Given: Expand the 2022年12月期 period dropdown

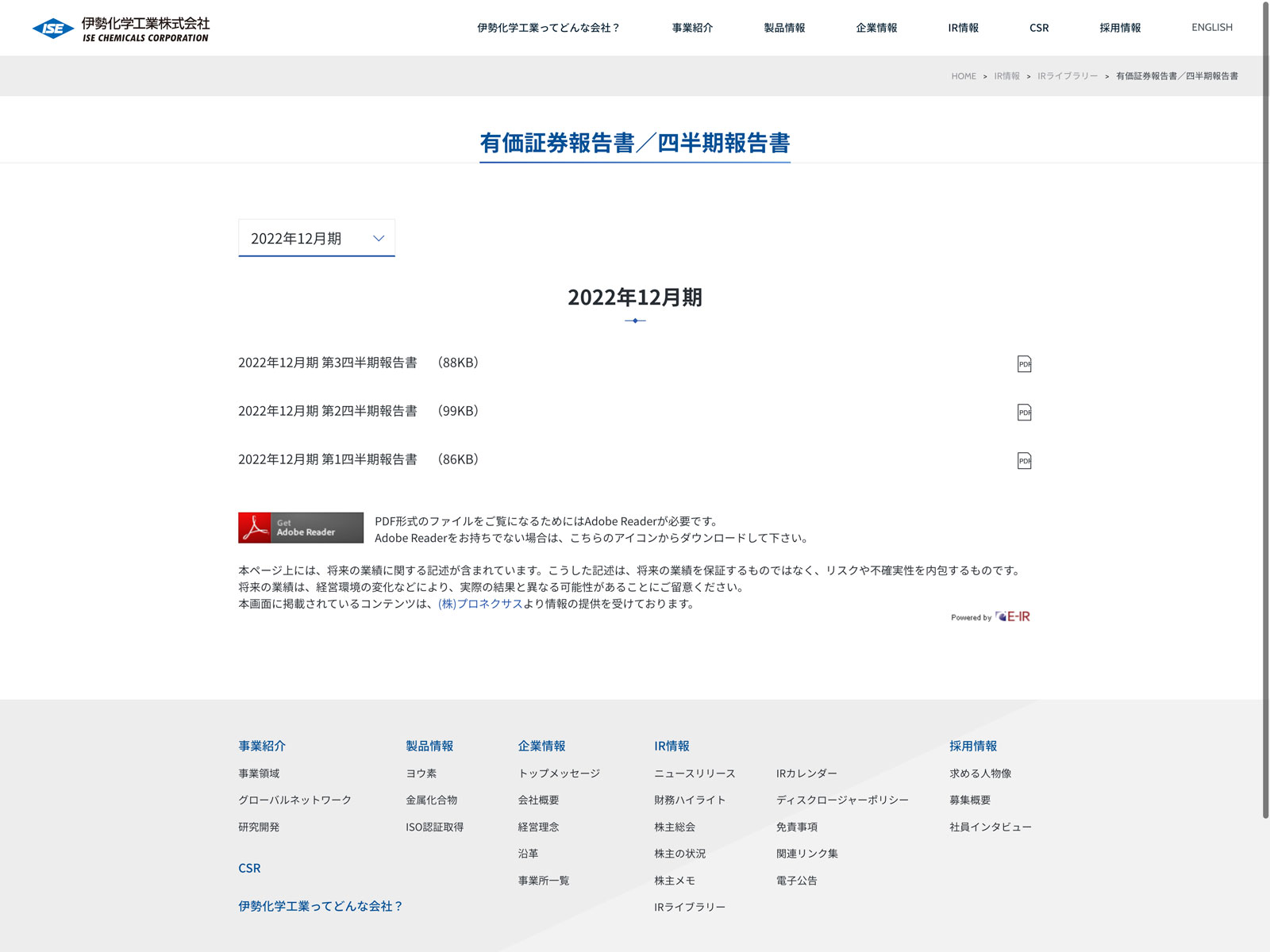Looking at the screenshot, I should [x=317, y=238].
